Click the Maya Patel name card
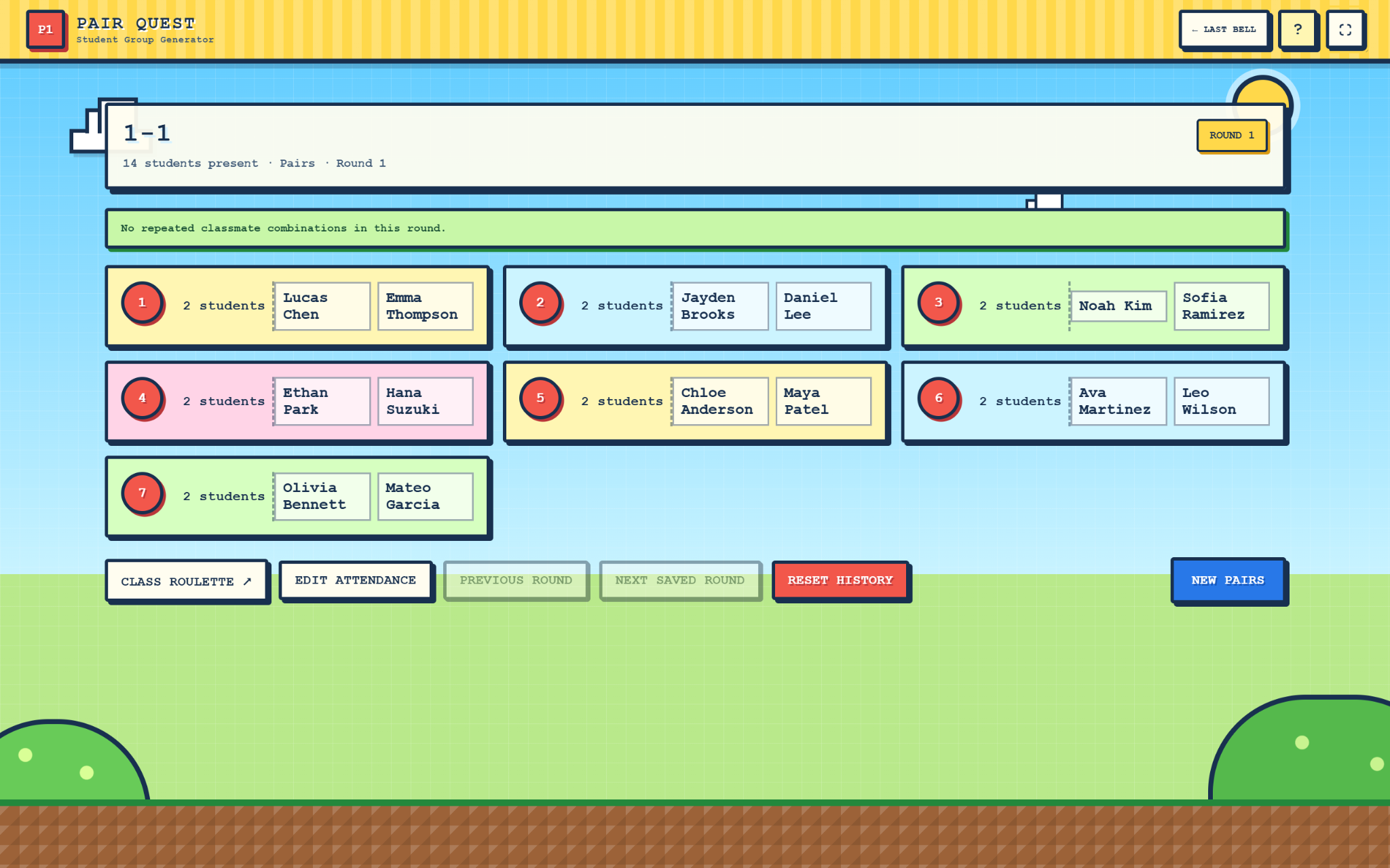Image resolution: width=1390 pixels, height=868 pixels. (x=823, y=401)
